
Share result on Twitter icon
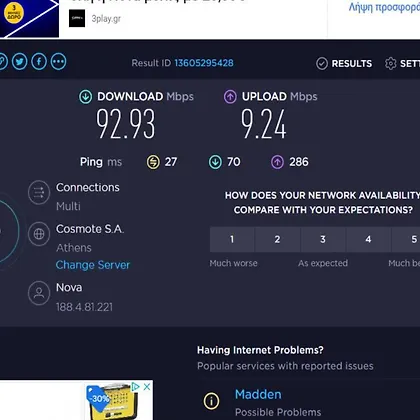coord(20,62)
